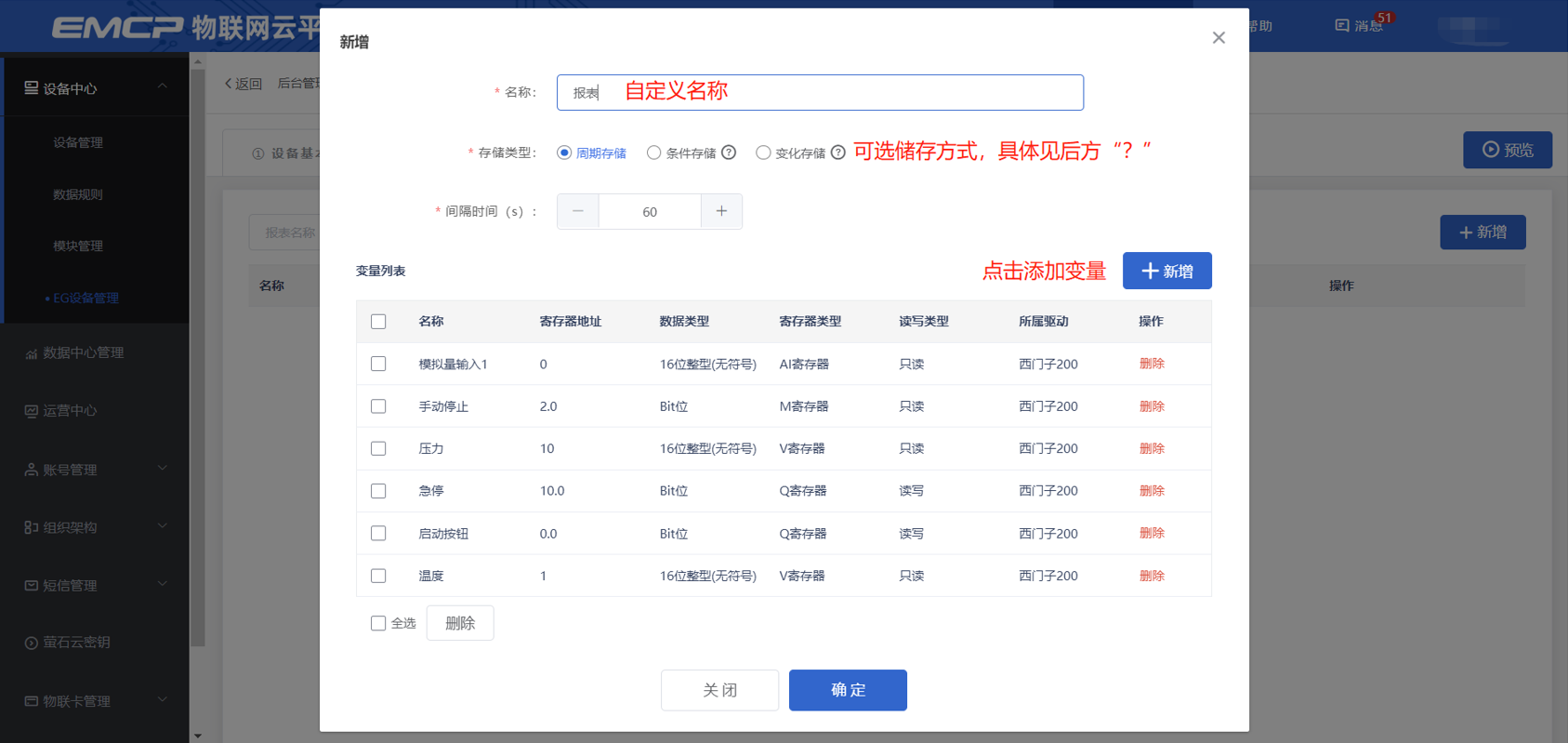The image size is (1568, 743).
Task: Click 寄存器地址 column header
Action: [x=571, y=321]
